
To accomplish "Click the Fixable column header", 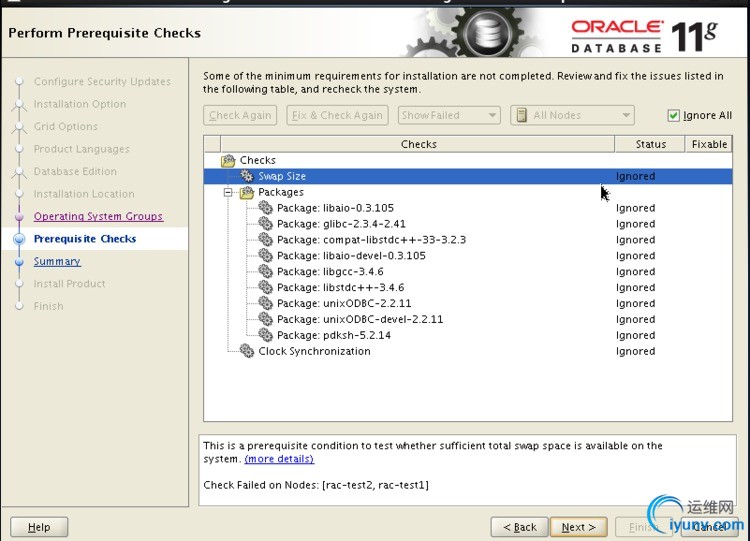I will (x=709, y=144).
